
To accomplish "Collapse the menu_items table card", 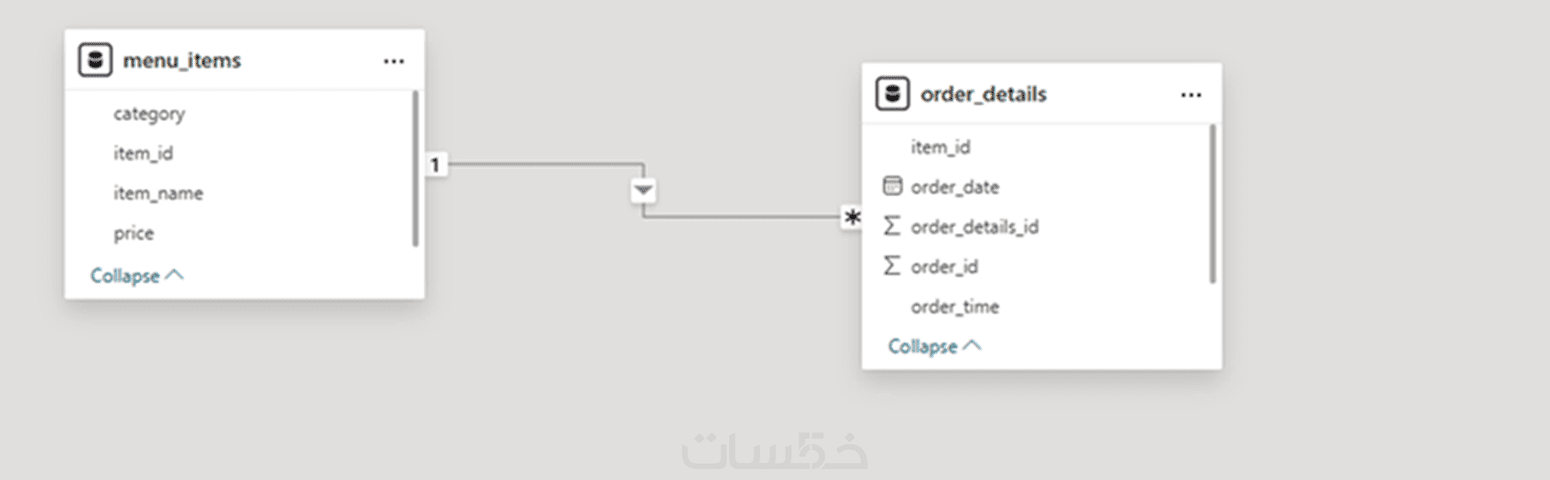I will click(x=137, y=276).
